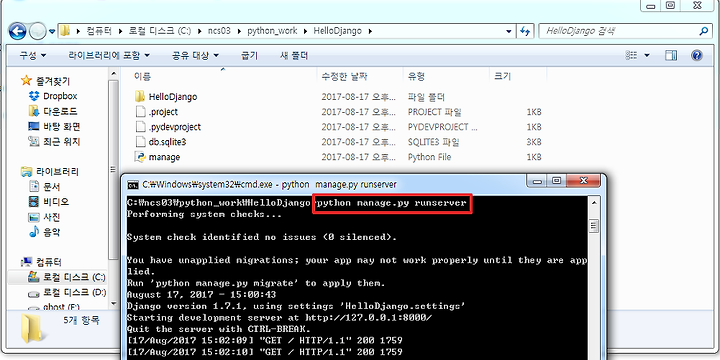
Task: Click the Explorer forward arrow button
Action: 37,31
